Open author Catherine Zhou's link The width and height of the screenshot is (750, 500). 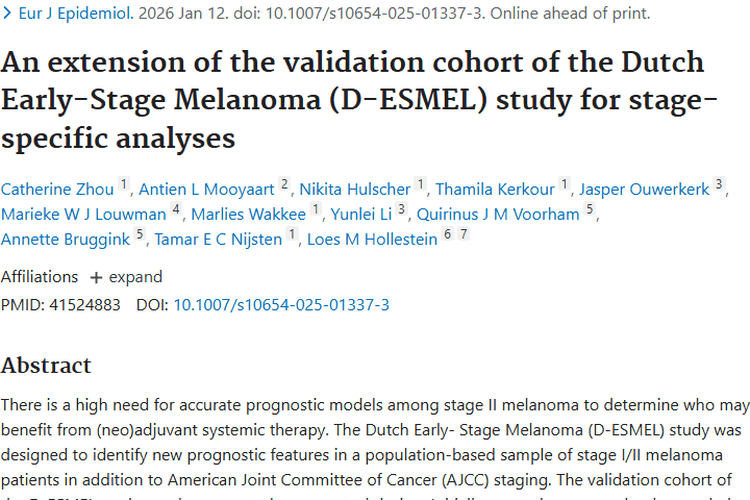pos(57,188)
